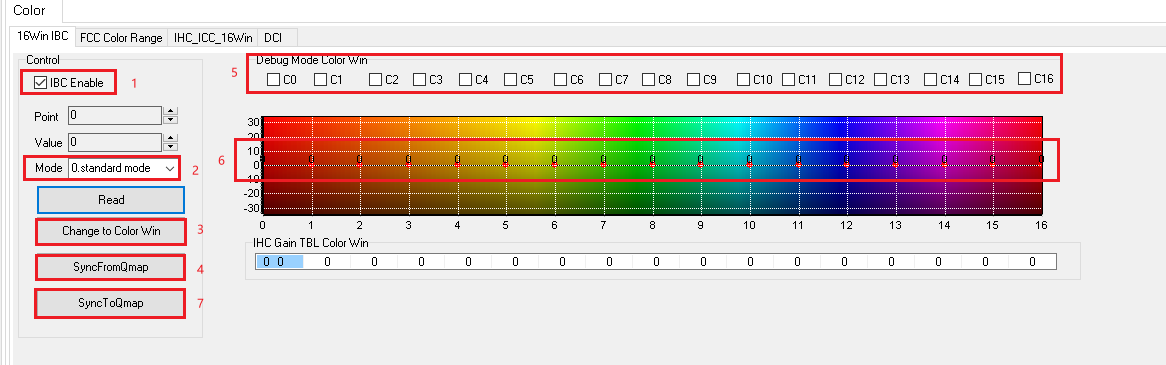
Task: Toggle the IBC Enable checkbox
Action: (41, 83)
